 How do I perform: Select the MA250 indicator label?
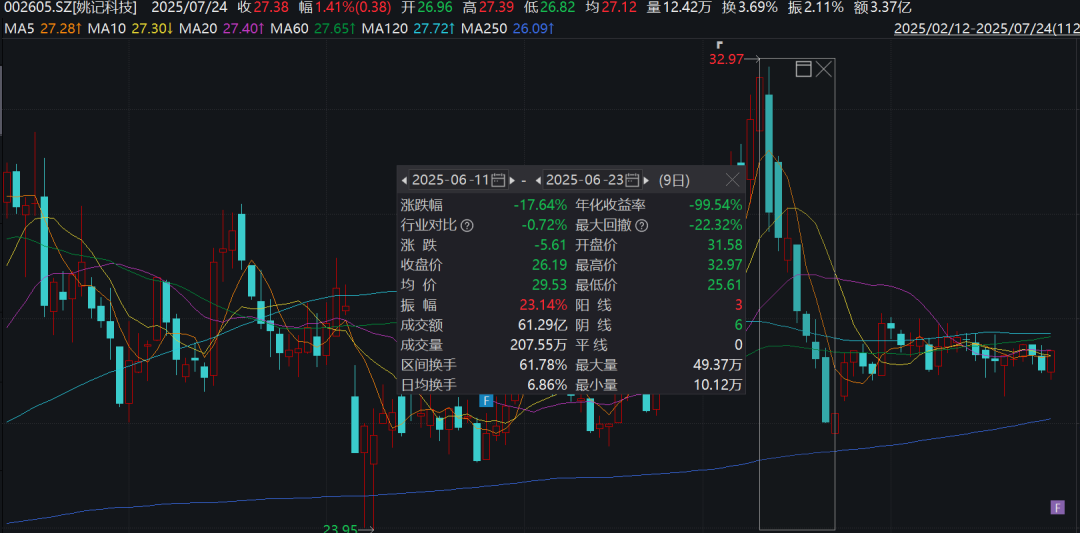[x=484, y=29]
